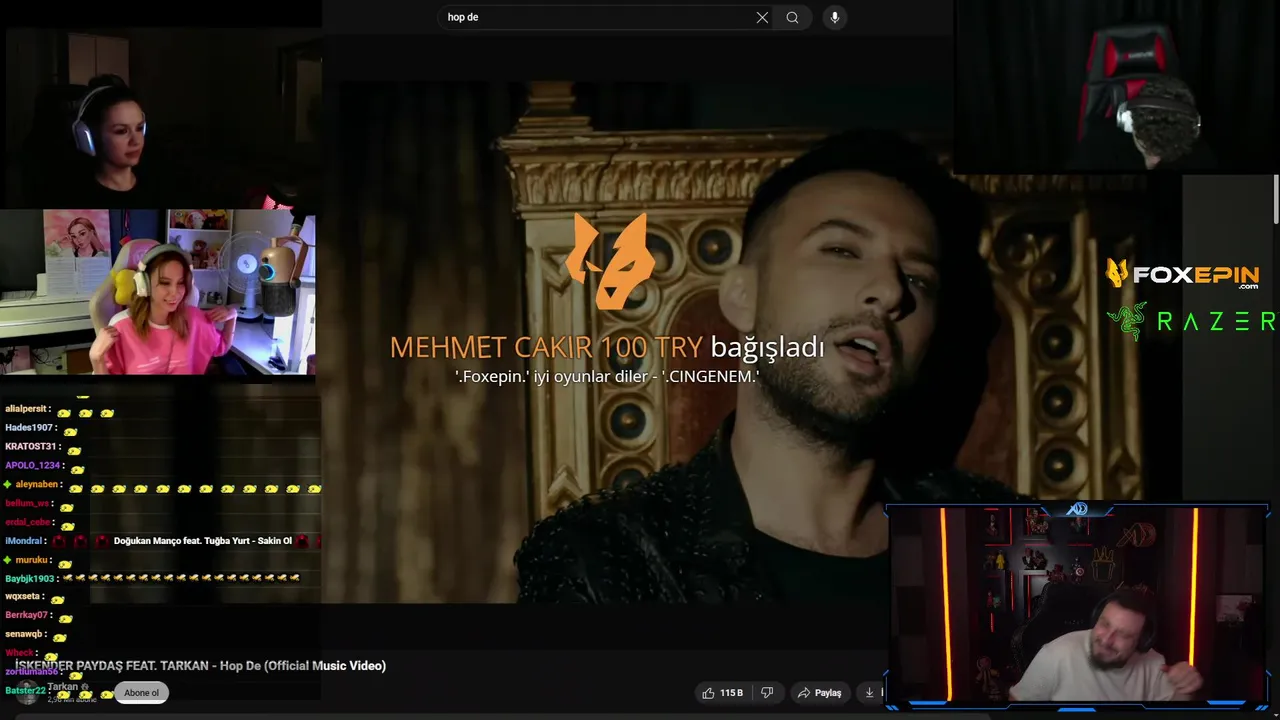Click the donation message '.Foxepin.' iyi oyunlar diler
This screenshot has width=1280, height=720.
(x=607, y=377)
